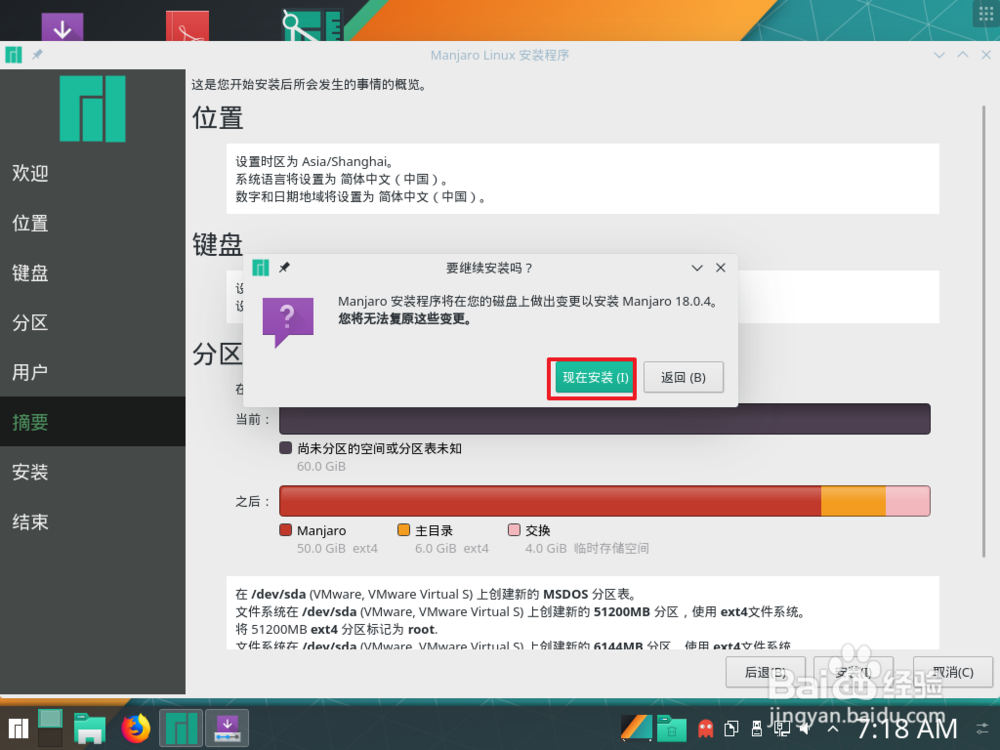Click the red Manjaro partition bar segment
The image size is (1000, 750).
coord(550,501)
